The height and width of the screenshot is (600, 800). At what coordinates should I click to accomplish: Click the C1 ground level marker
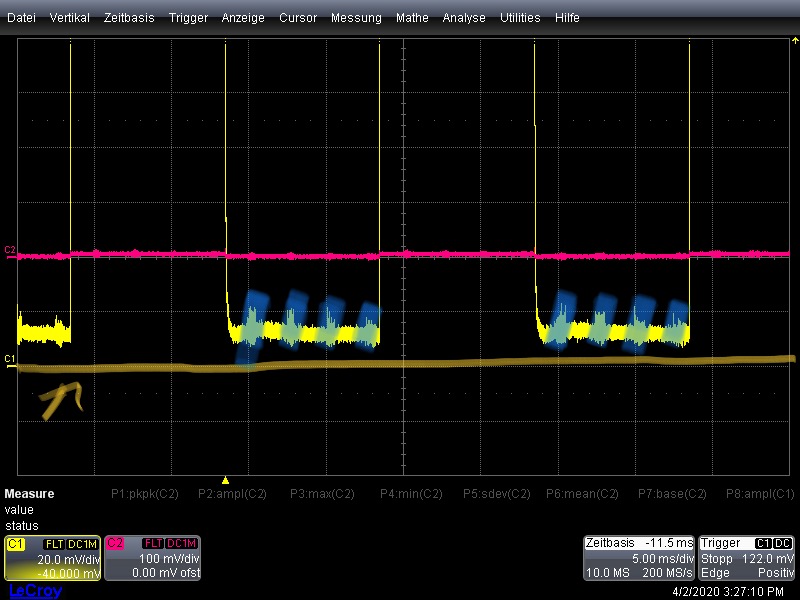pyautogui.click(x=10, y=360)
